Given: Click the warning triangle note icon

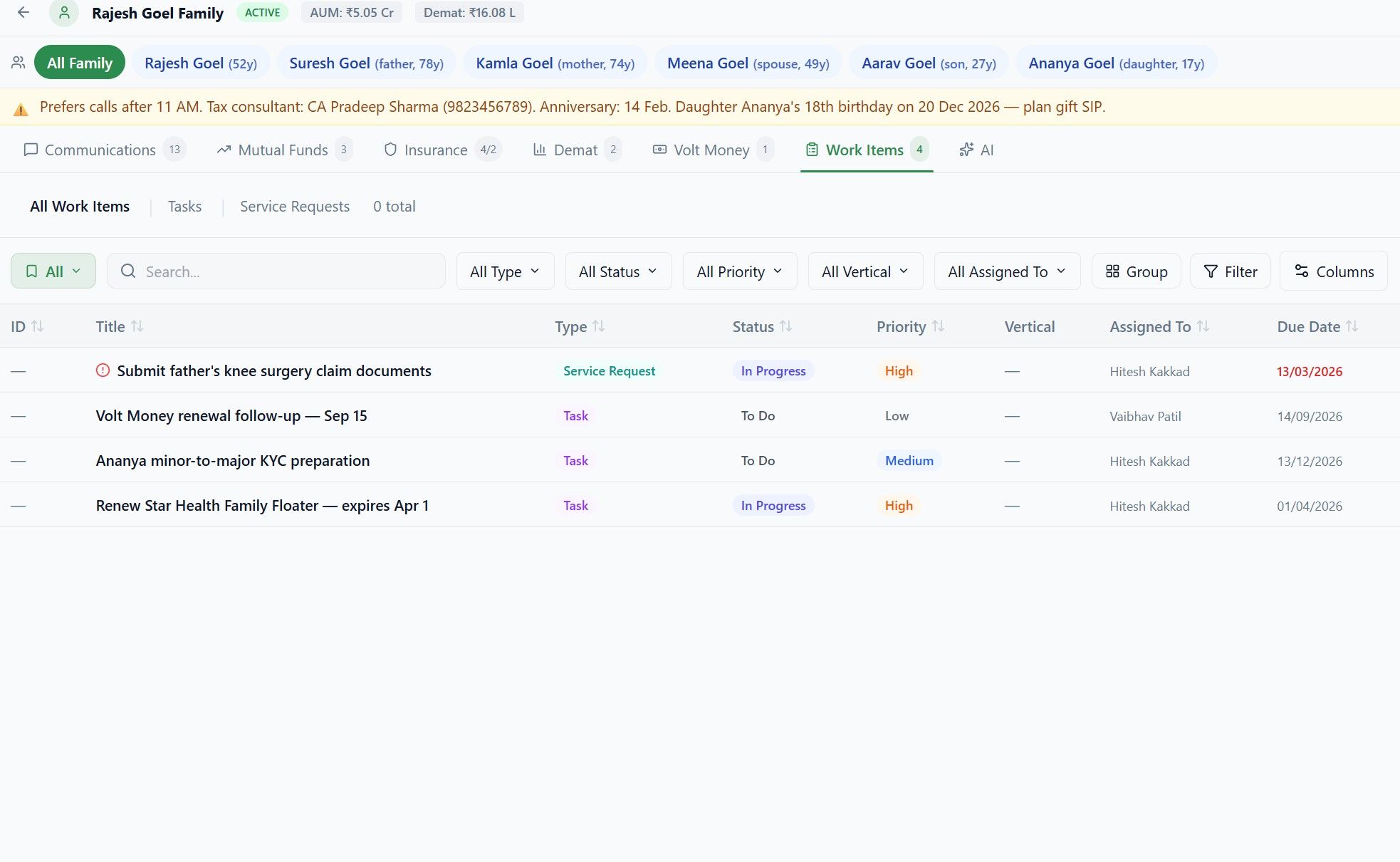Looking at the screenshot, I should point(21,109).
